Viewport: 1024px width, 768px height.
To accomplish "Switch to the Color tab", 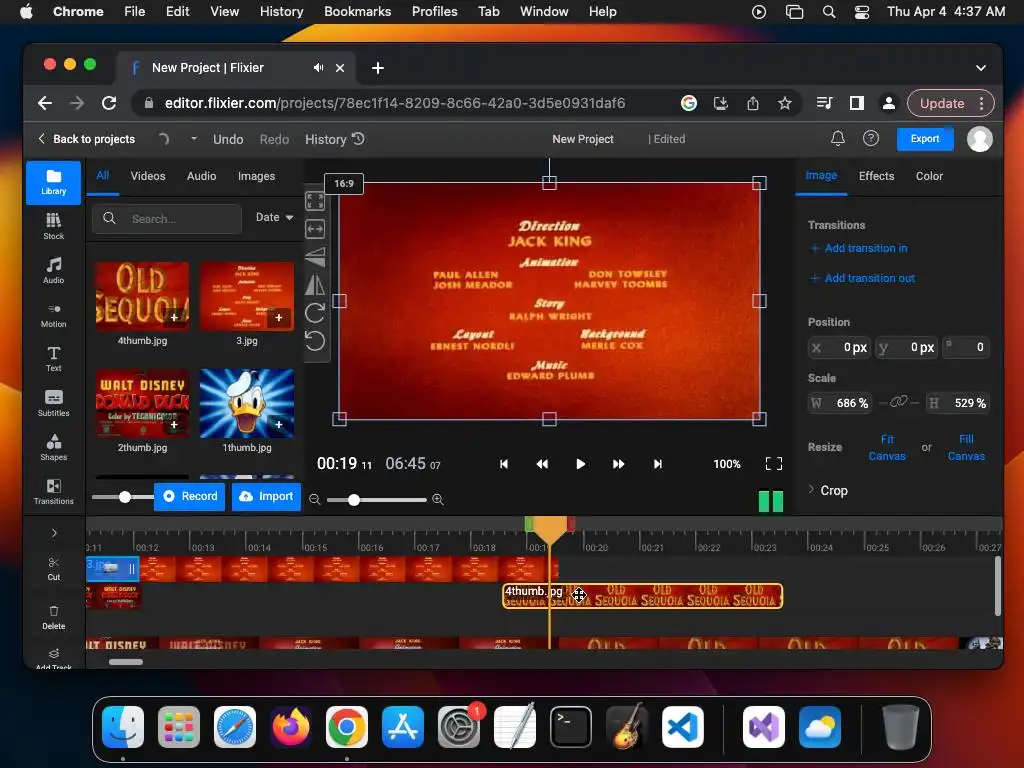I will (x=929, y=176).
